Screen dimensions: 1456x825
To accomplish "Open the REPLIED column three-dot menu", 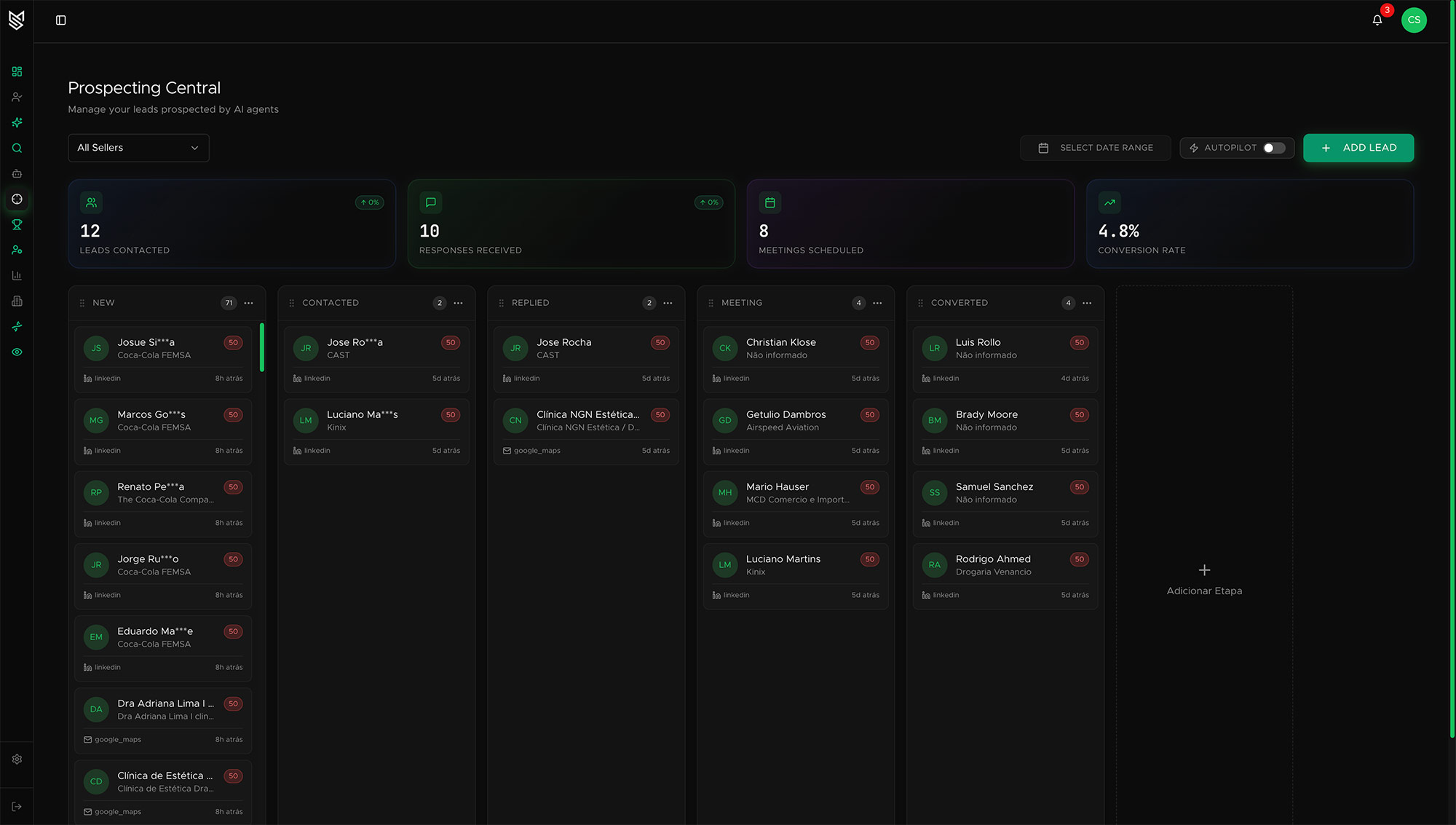I will pos(668,303).
